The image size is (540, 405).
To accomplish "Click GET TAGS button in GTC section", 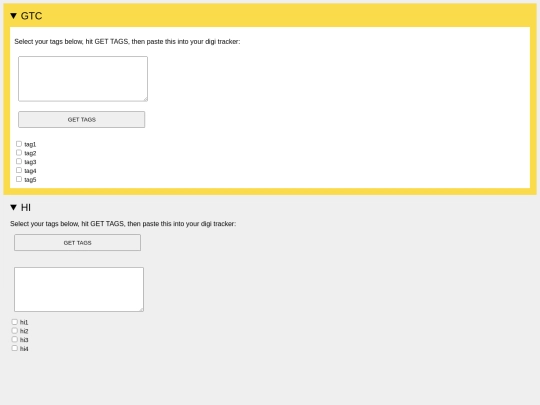I will 82,120.
